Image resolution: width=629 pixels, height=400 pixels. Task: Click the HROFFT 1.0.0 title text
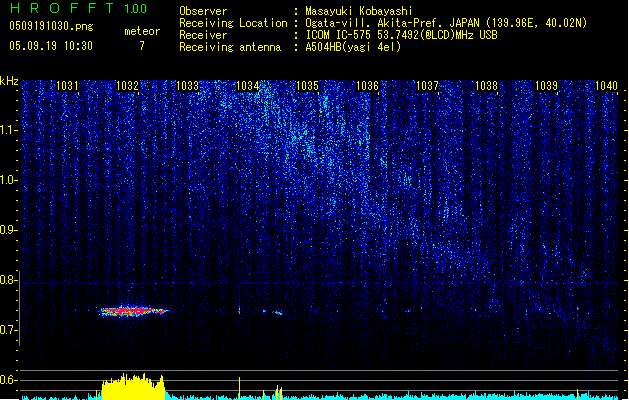[x=78, y=8]
